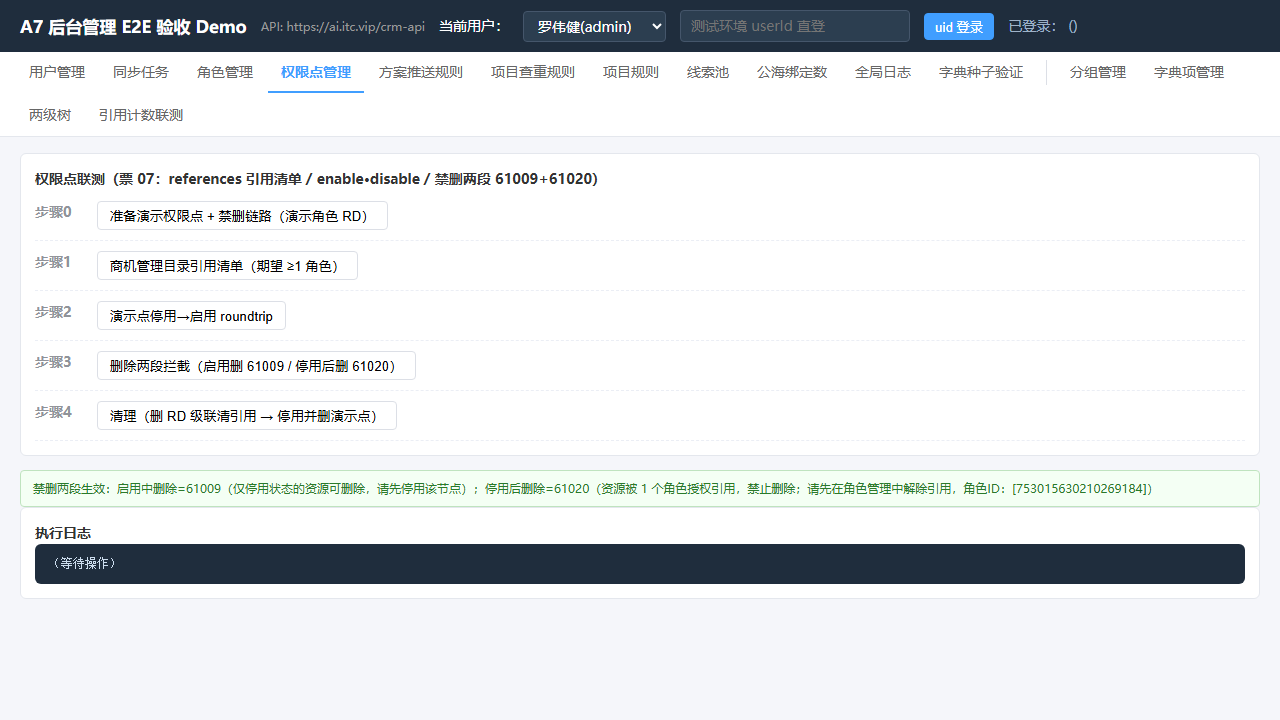
Task: Switch to the 用户管理 tab
Action: click(57, 72)
